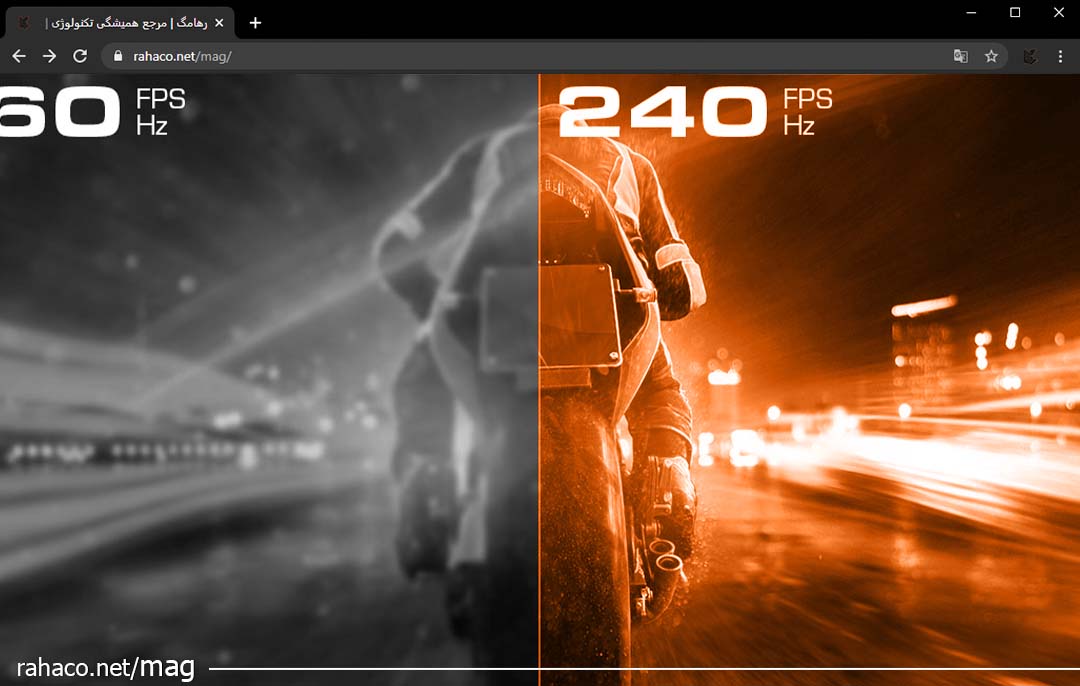The image size is (1080, 686).
Task: Close the Chrome window
Action: [x=1059, y=12]
